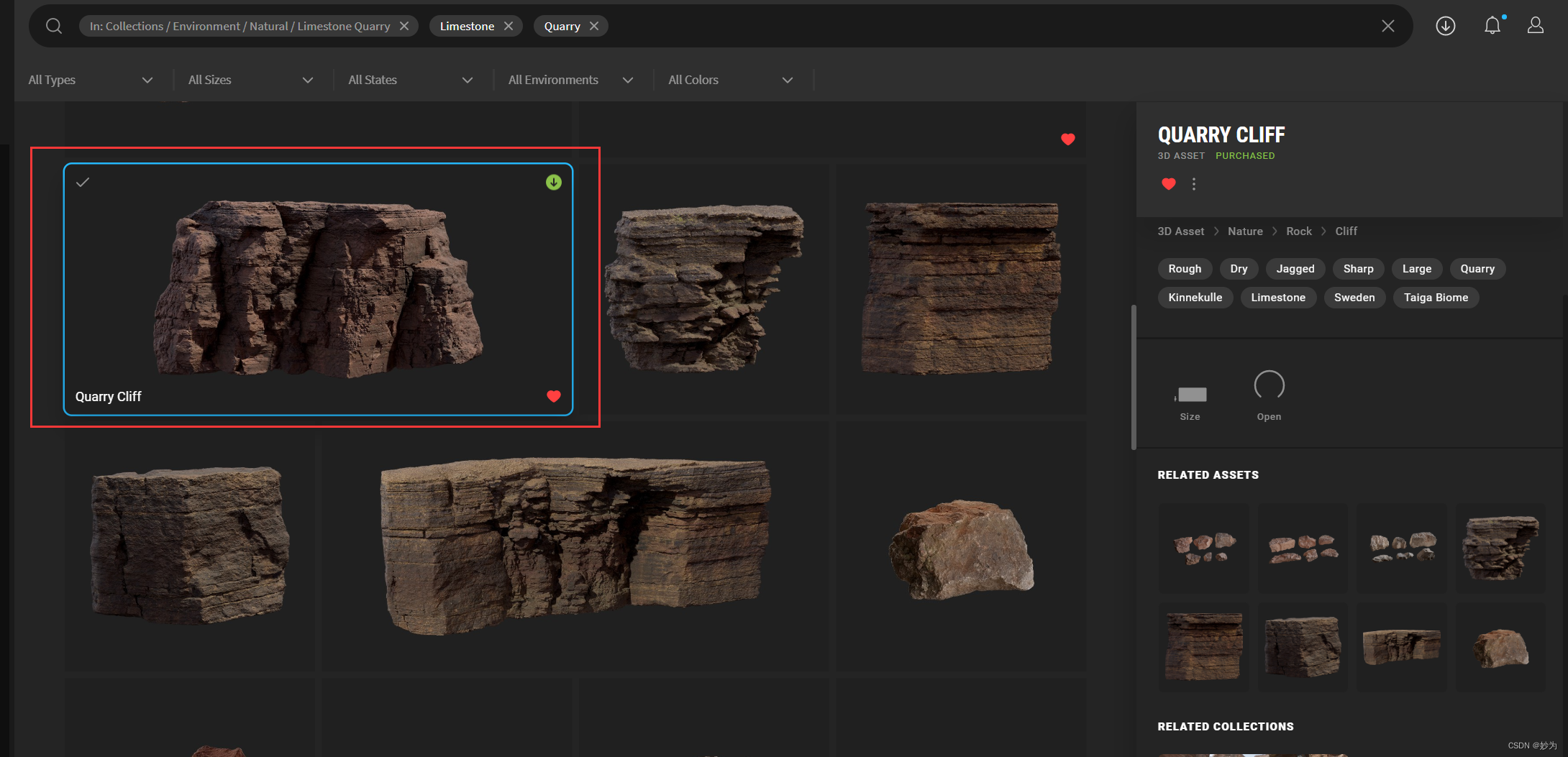
Task: Click the Size icon in details panel
Action: coord(1190,395)
